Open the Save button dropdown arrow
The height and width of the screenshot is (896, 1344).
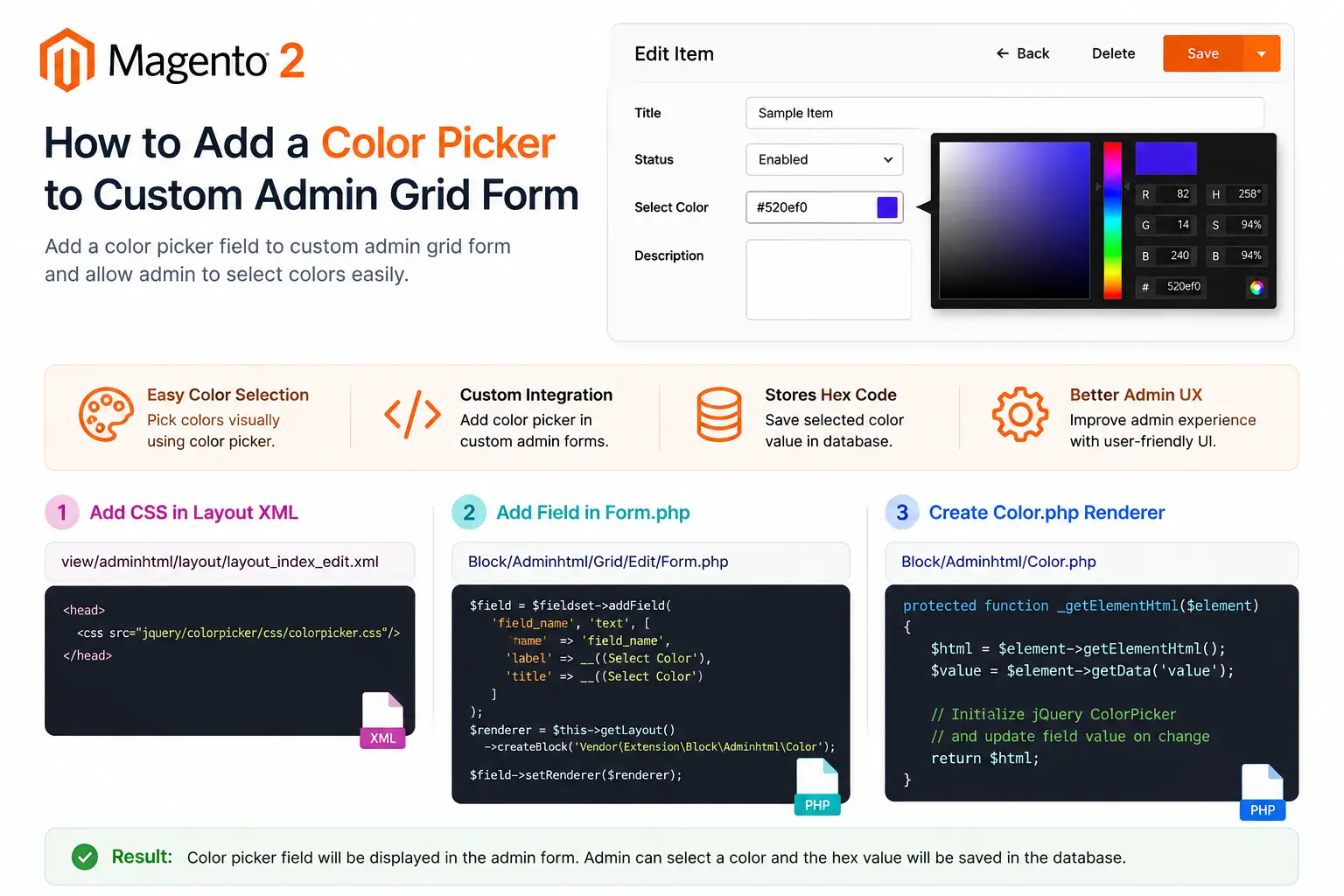(x=1262, y=53)
